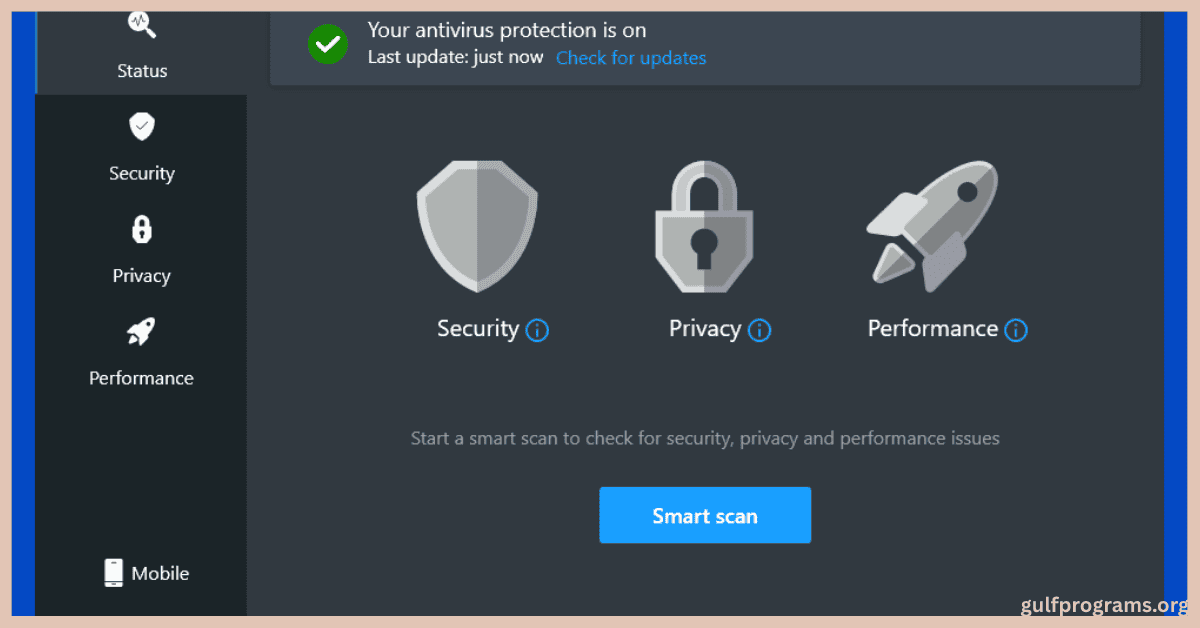The image size is (1200, 628).
Task: Click the Status magnifier icon in sidebar
Action: coord(141,24)
